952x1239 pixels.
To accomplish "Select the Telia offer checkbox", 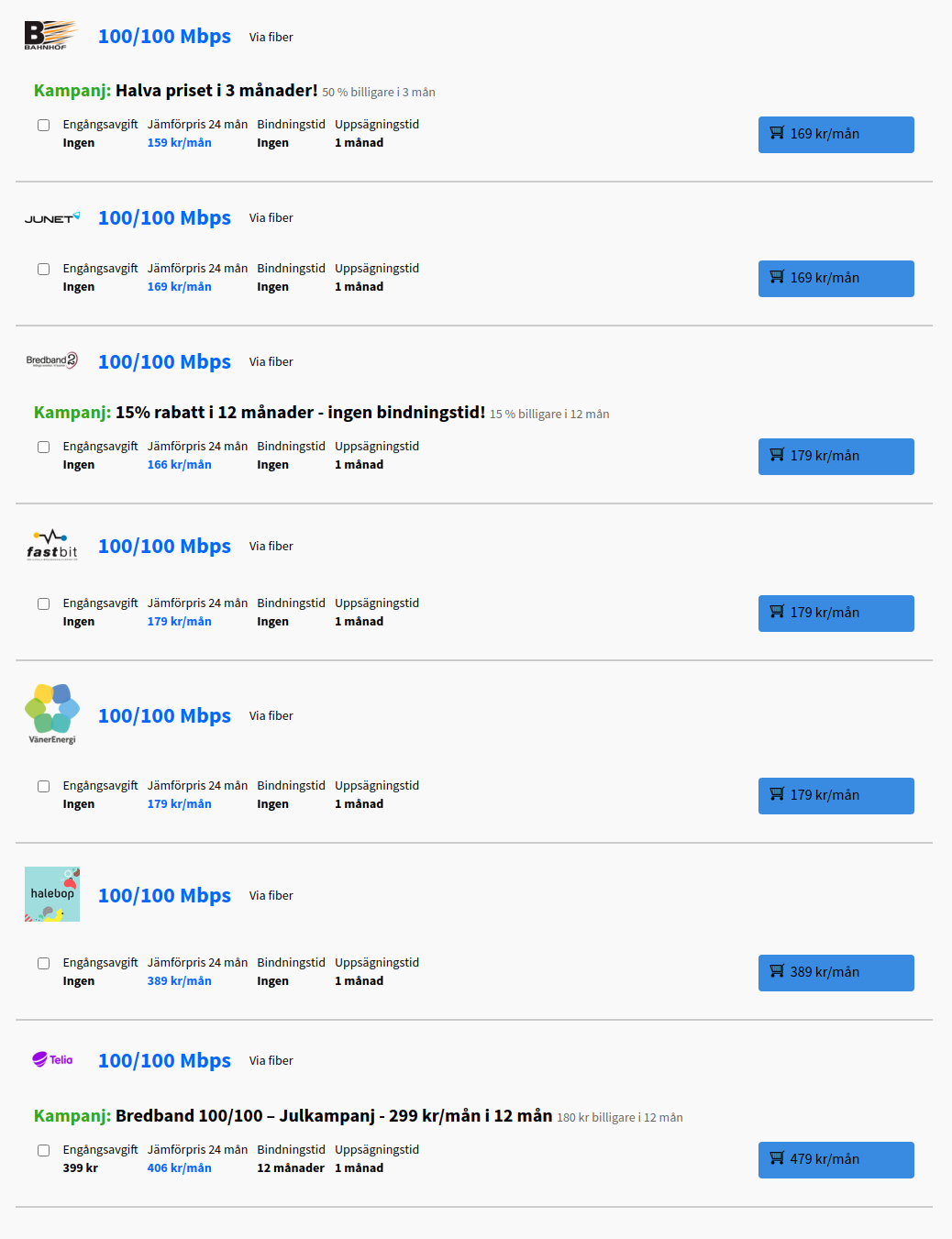I will pyautogui.click(x=43, y=1150).
